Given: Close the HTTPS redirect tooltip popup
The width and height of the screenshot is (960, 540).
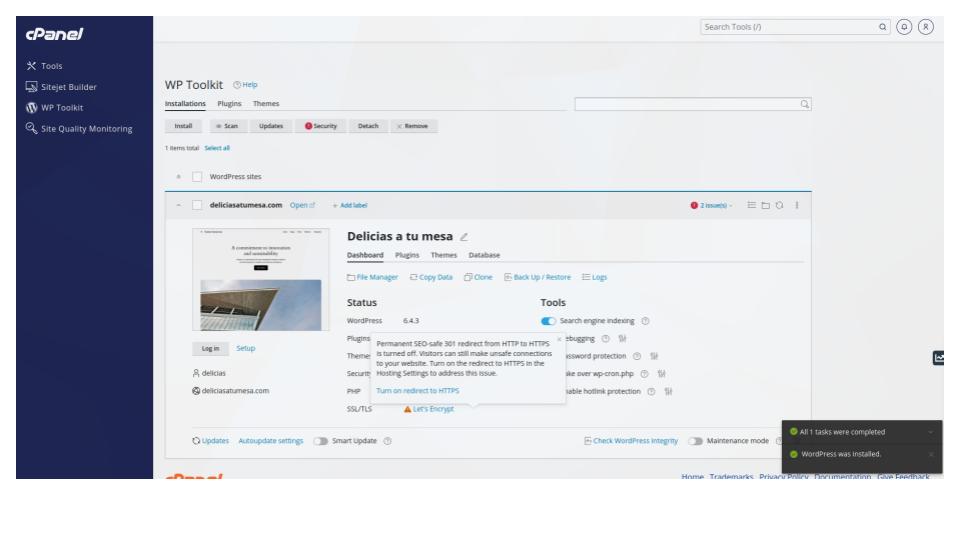Looking at the screenshot, I should [559, 339].
